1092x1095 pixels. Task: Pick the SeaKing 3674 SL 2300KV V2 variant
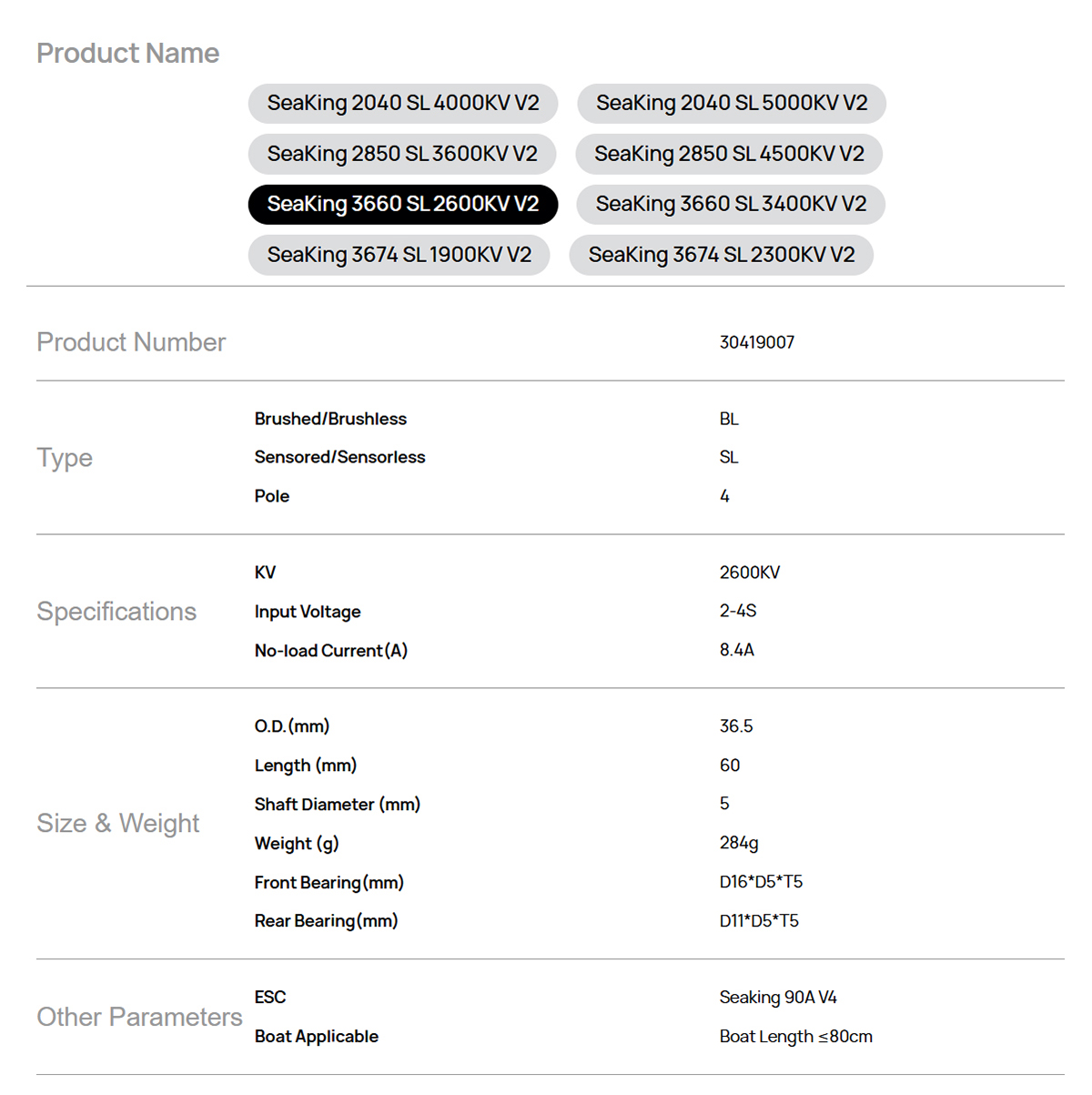pos(721,255)
